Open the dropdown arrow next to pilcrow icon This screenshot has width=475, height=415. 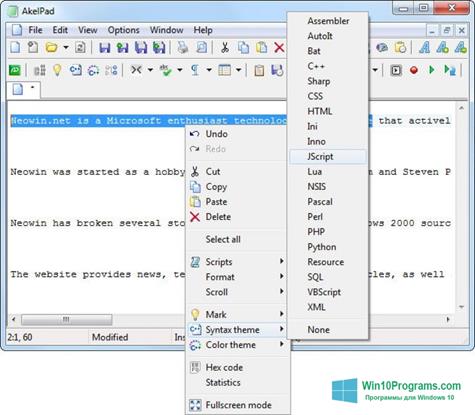click(209, 70)
